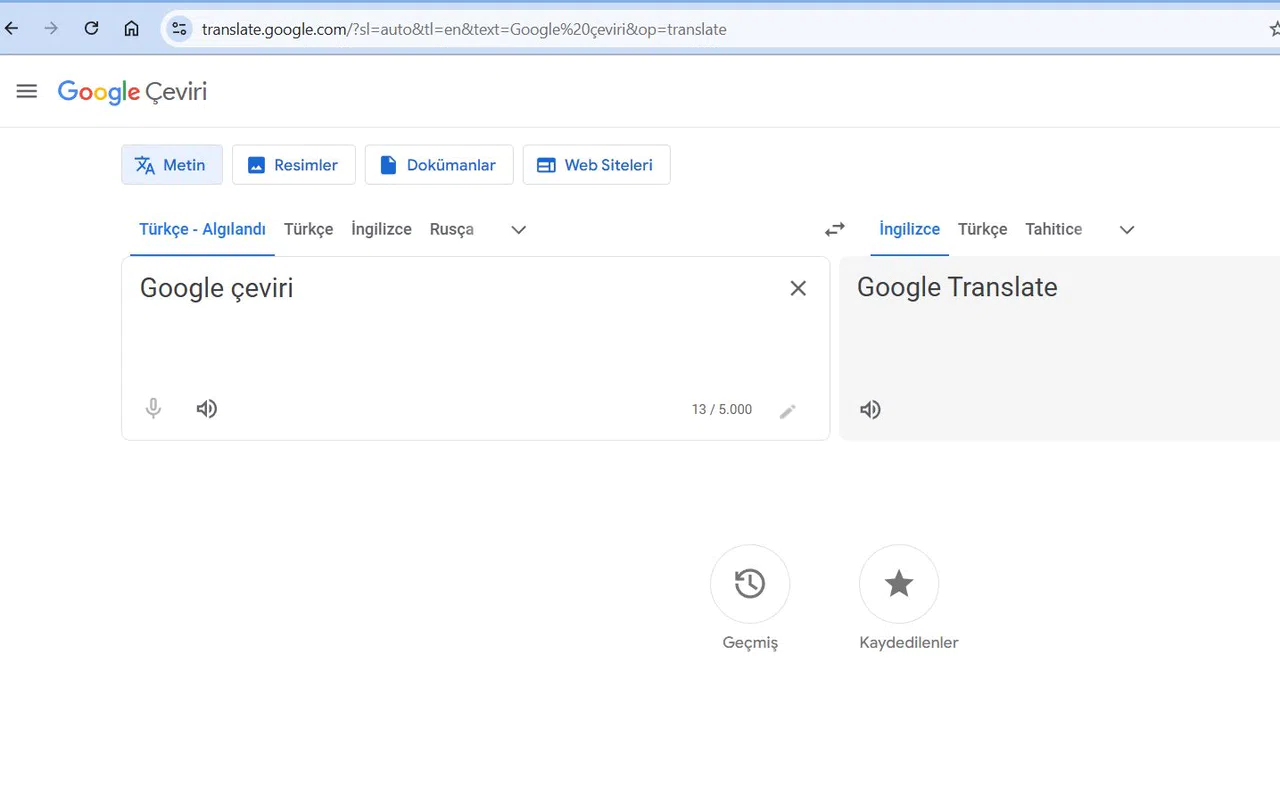This screenshot has height=787, width=1280.
Task: Select Türkçe - Algılandı source tab
Action: pyautogui.click(x=202, y=229)
